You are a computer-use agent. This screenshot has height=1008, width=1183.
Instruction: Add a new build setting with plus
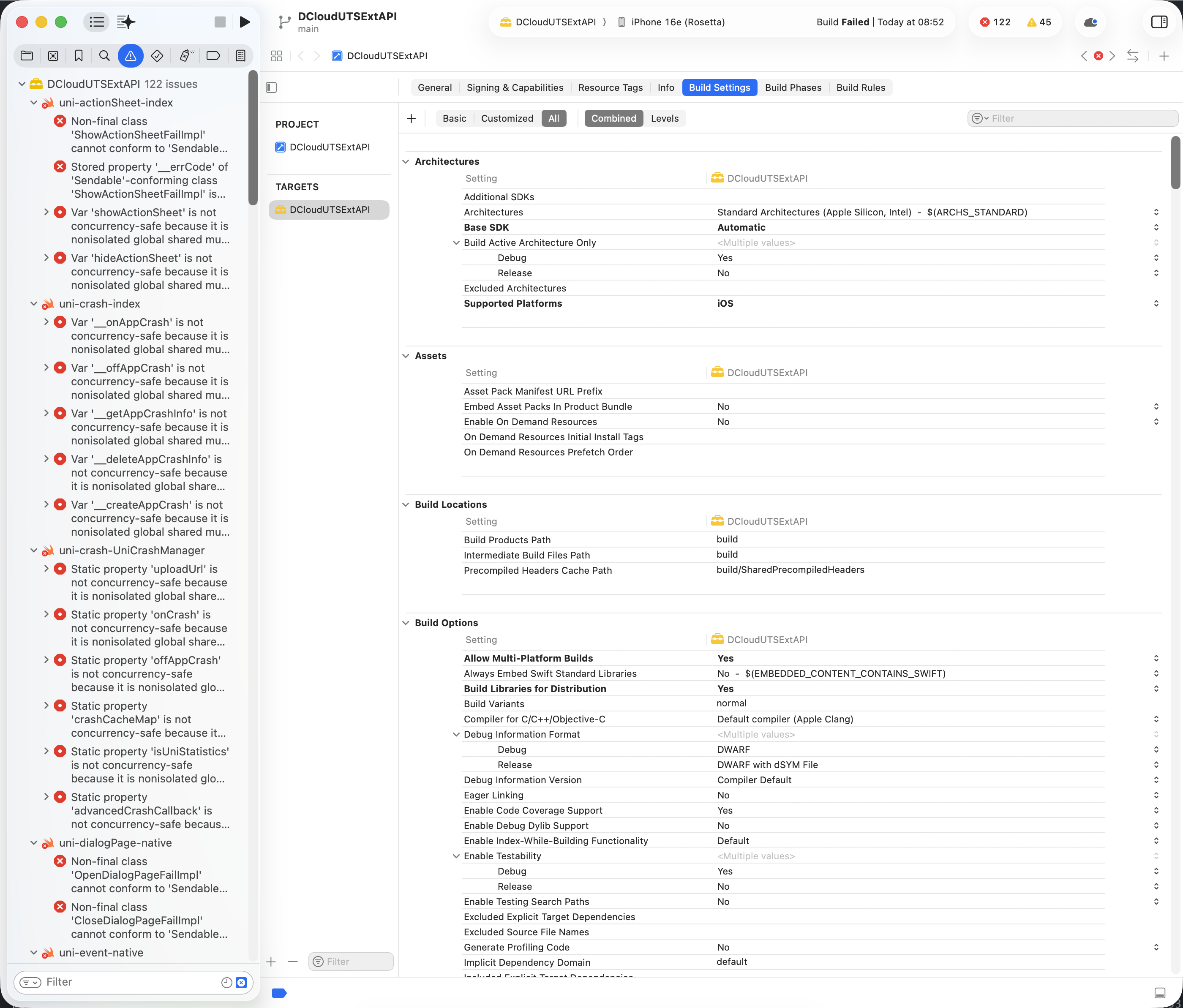pos(411,119)
